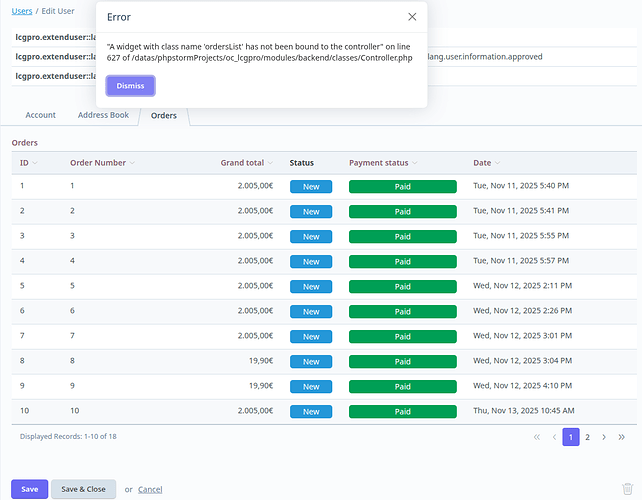Click the Dismiss button
Viewport: 642px width, 500px height.
pos(130,86)
